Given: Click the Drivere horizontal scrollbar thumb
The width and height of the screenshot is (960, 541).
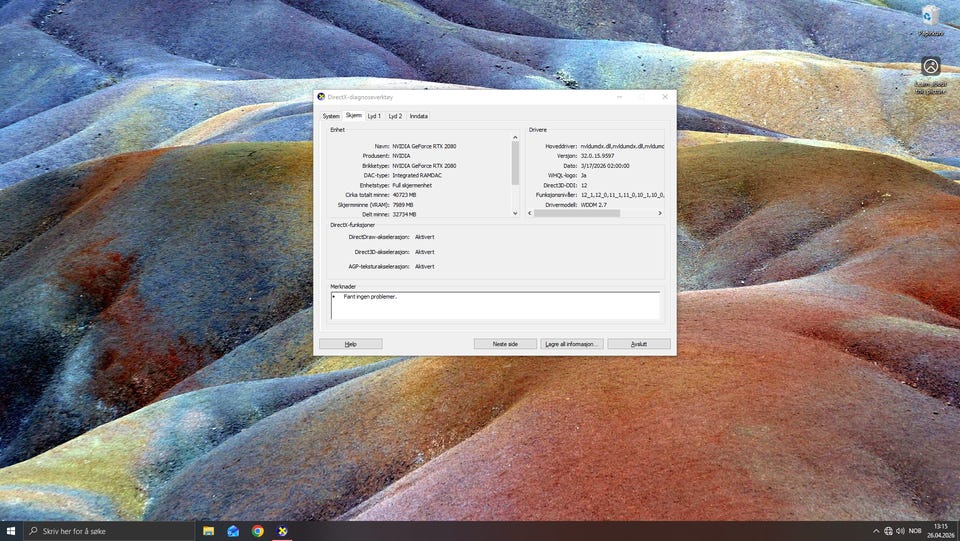Looking at the screenshot, I should [577, 213].
